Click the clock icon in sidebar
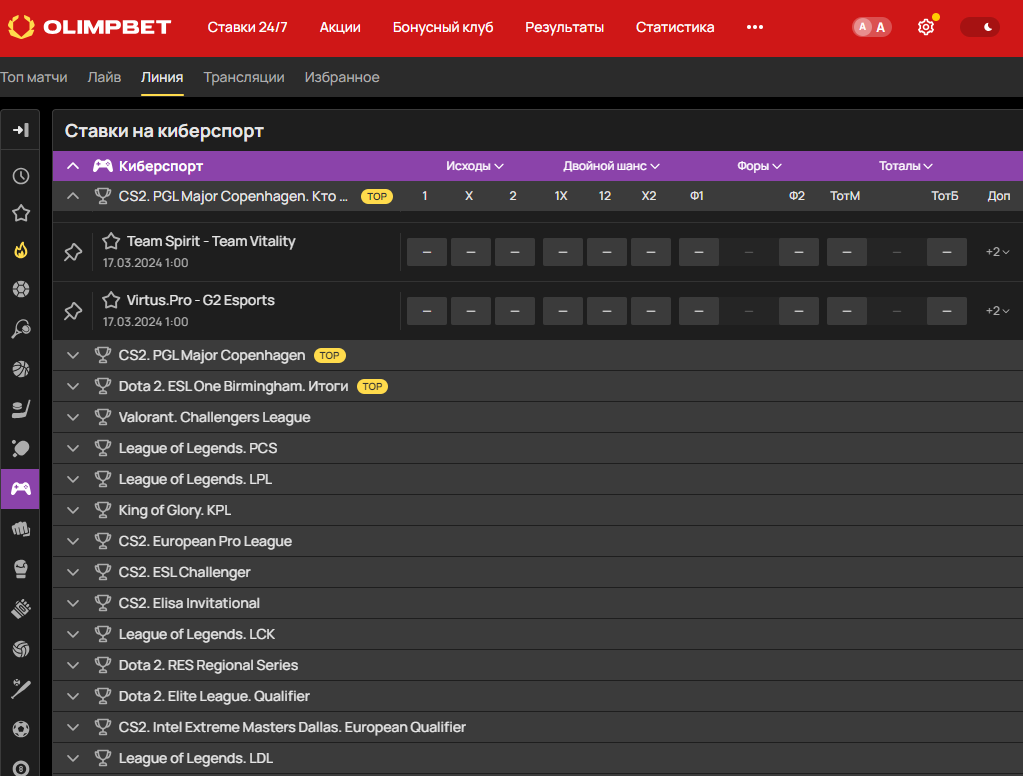This screenshot has height=776, width=1023. pos(21,176)
